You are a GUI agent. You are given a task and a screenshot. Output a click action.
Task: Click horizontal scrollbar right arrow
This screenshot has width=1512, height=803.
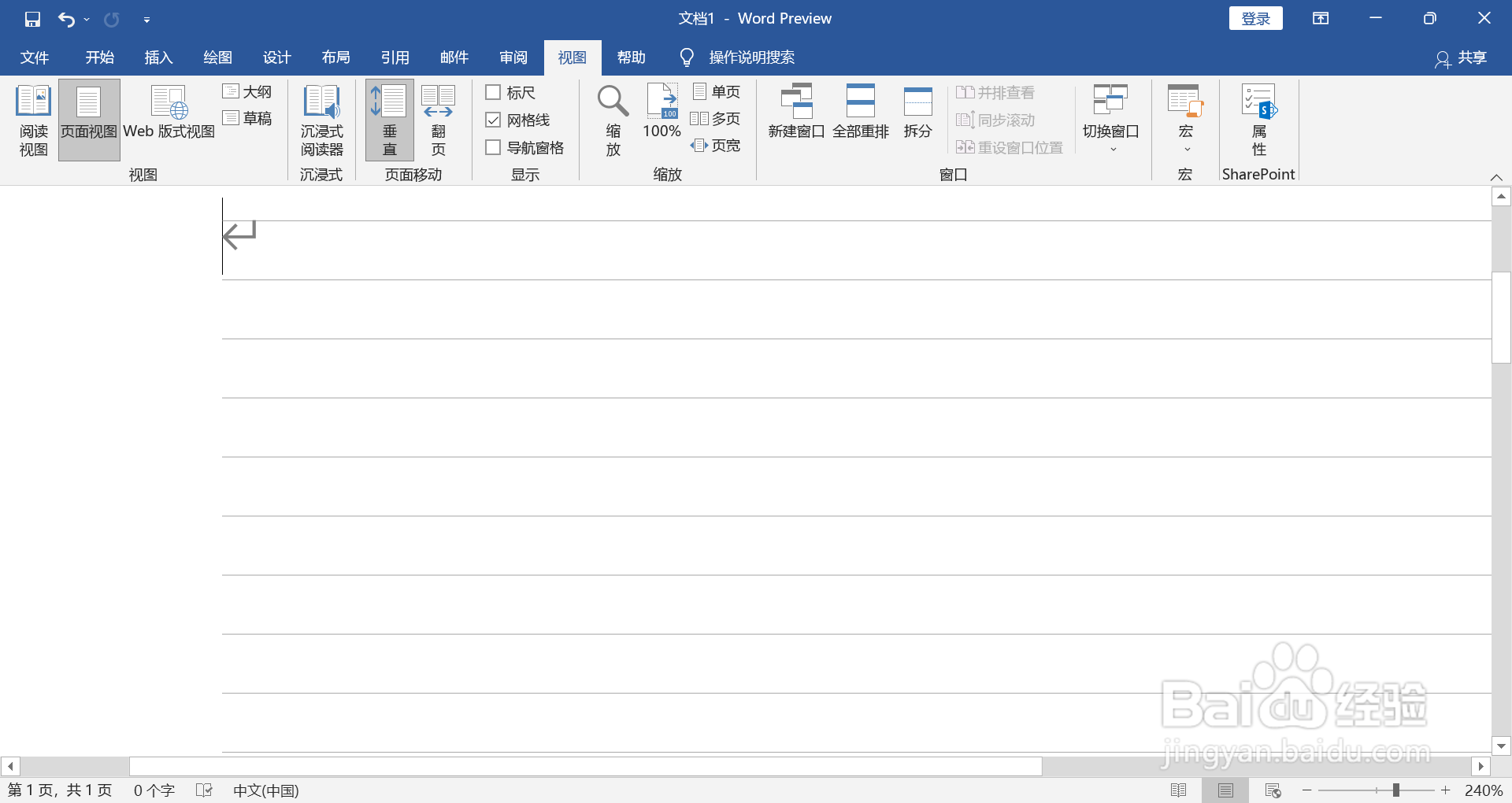point(1480,766)
